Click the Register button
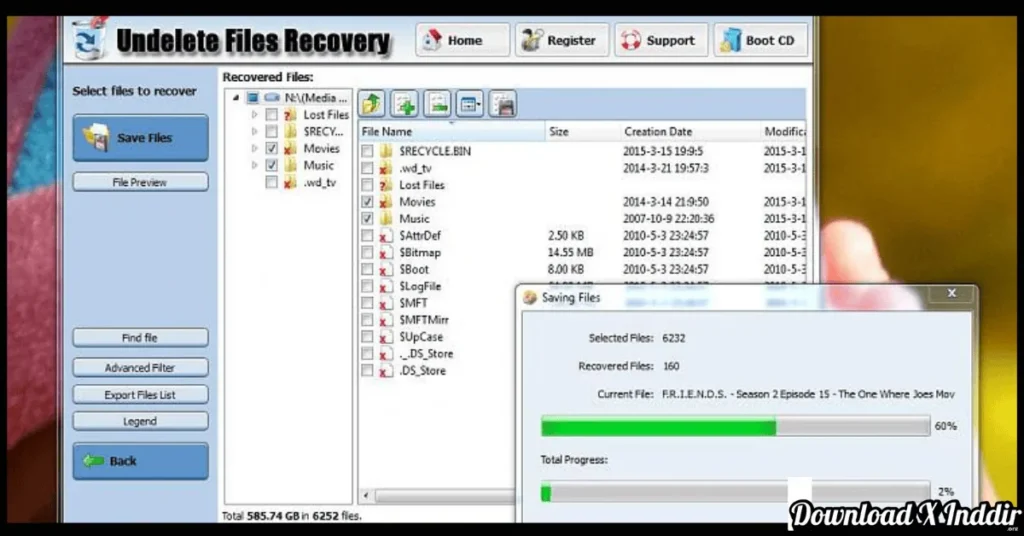This screenshot has height=536, width=1024. [562, 40]
